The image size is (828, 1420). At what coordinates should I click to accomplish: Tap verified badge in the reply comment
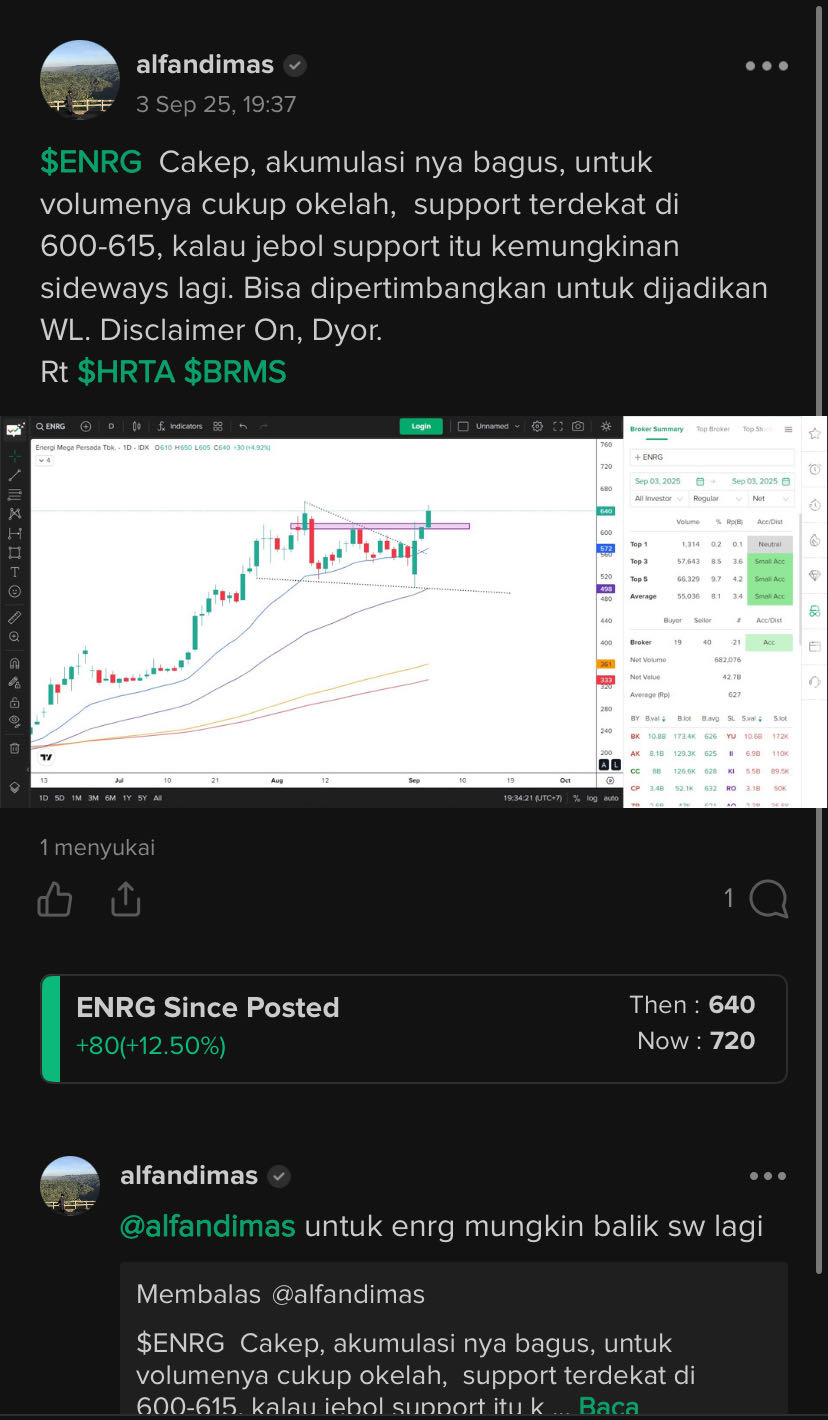[279, 1176]
